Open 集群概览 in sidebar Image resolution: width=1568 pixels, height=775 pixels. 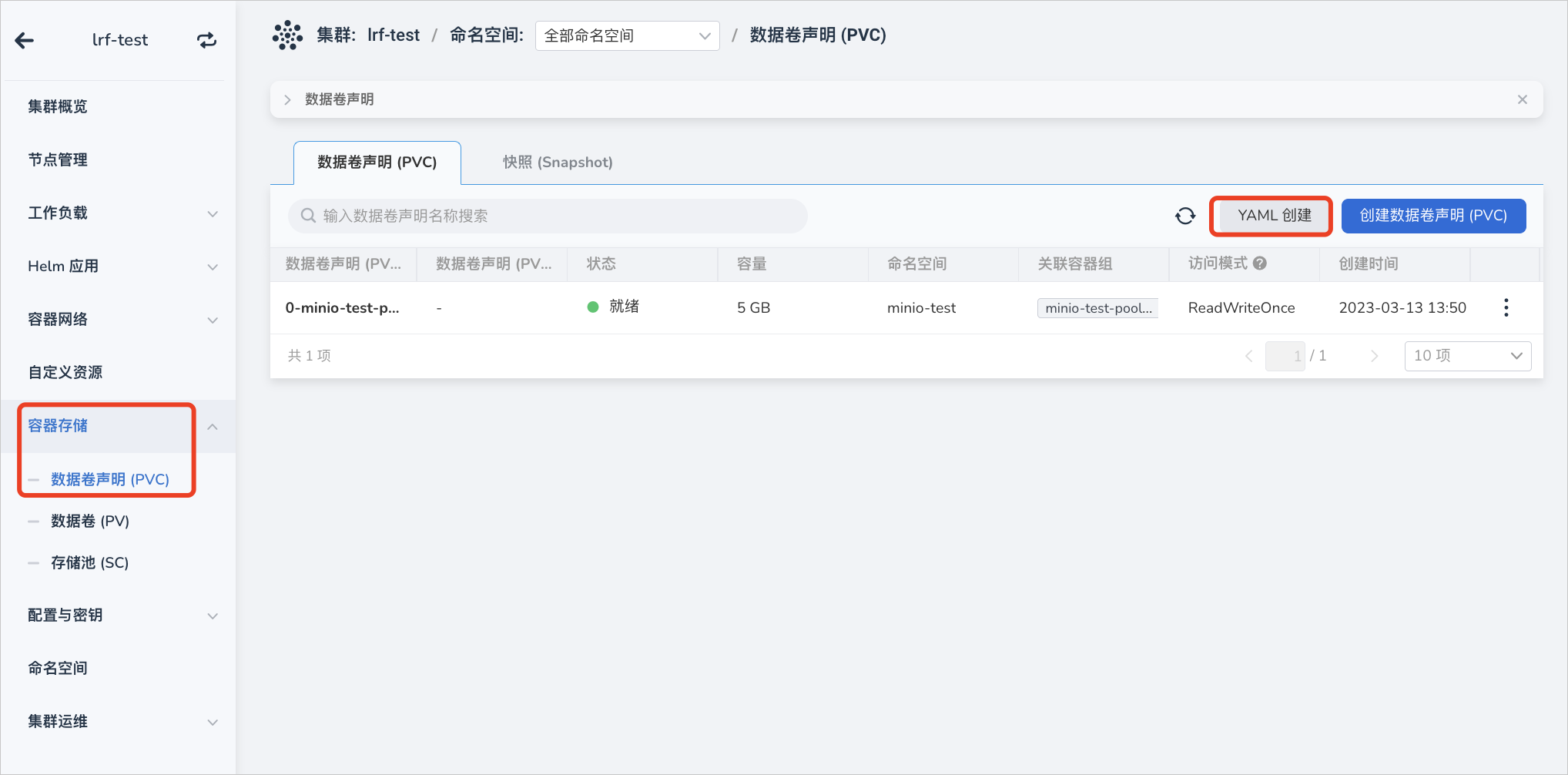(58, 106)
